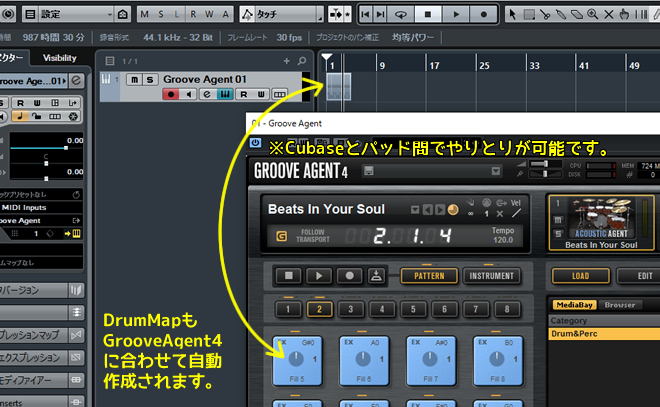Open the EDIT page
The width and height of the screenshot is (660, 407).
pyautogui.click(x=639, y=276)
